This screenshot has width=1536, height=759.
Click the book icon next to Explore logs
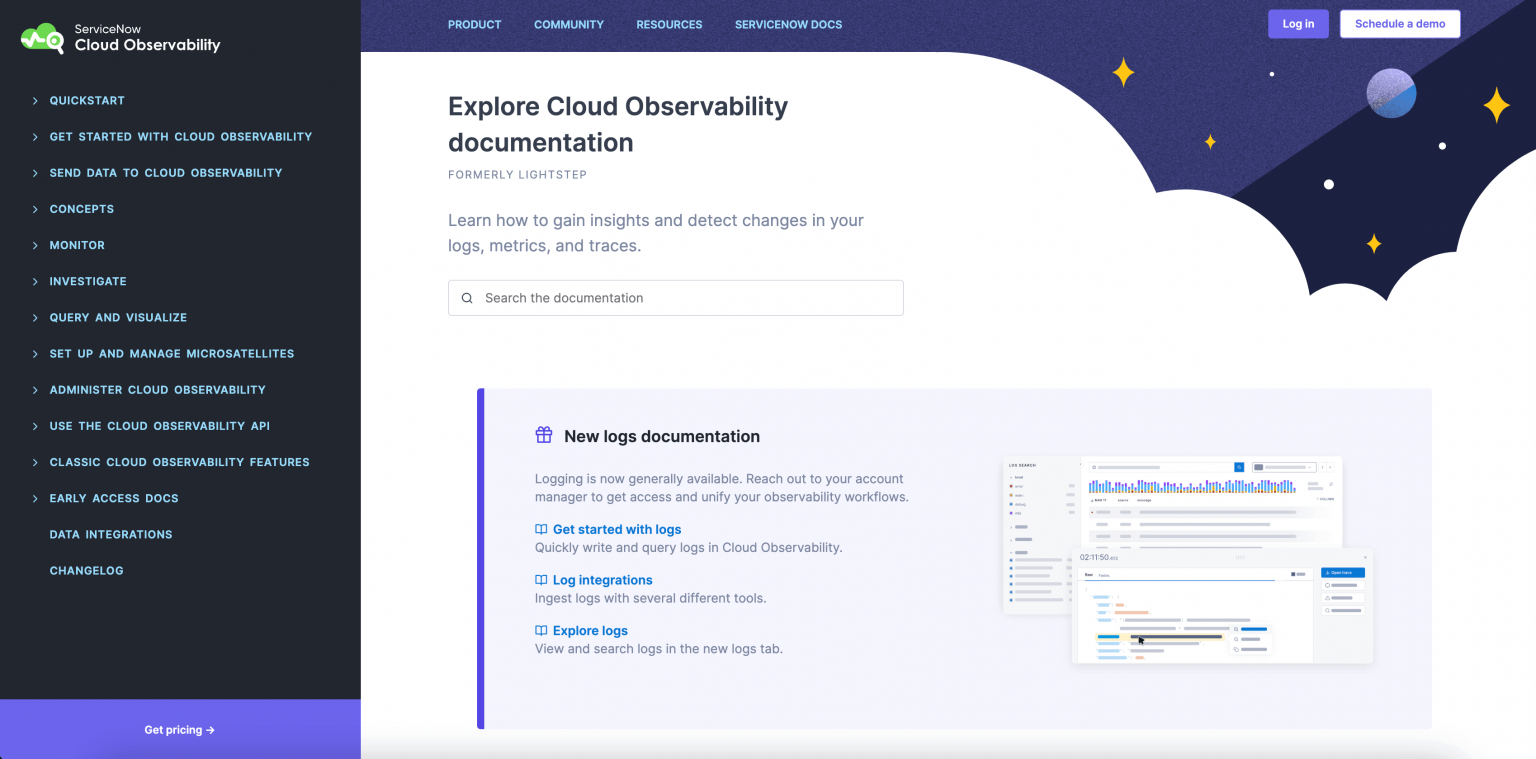[x=540, y=630]
